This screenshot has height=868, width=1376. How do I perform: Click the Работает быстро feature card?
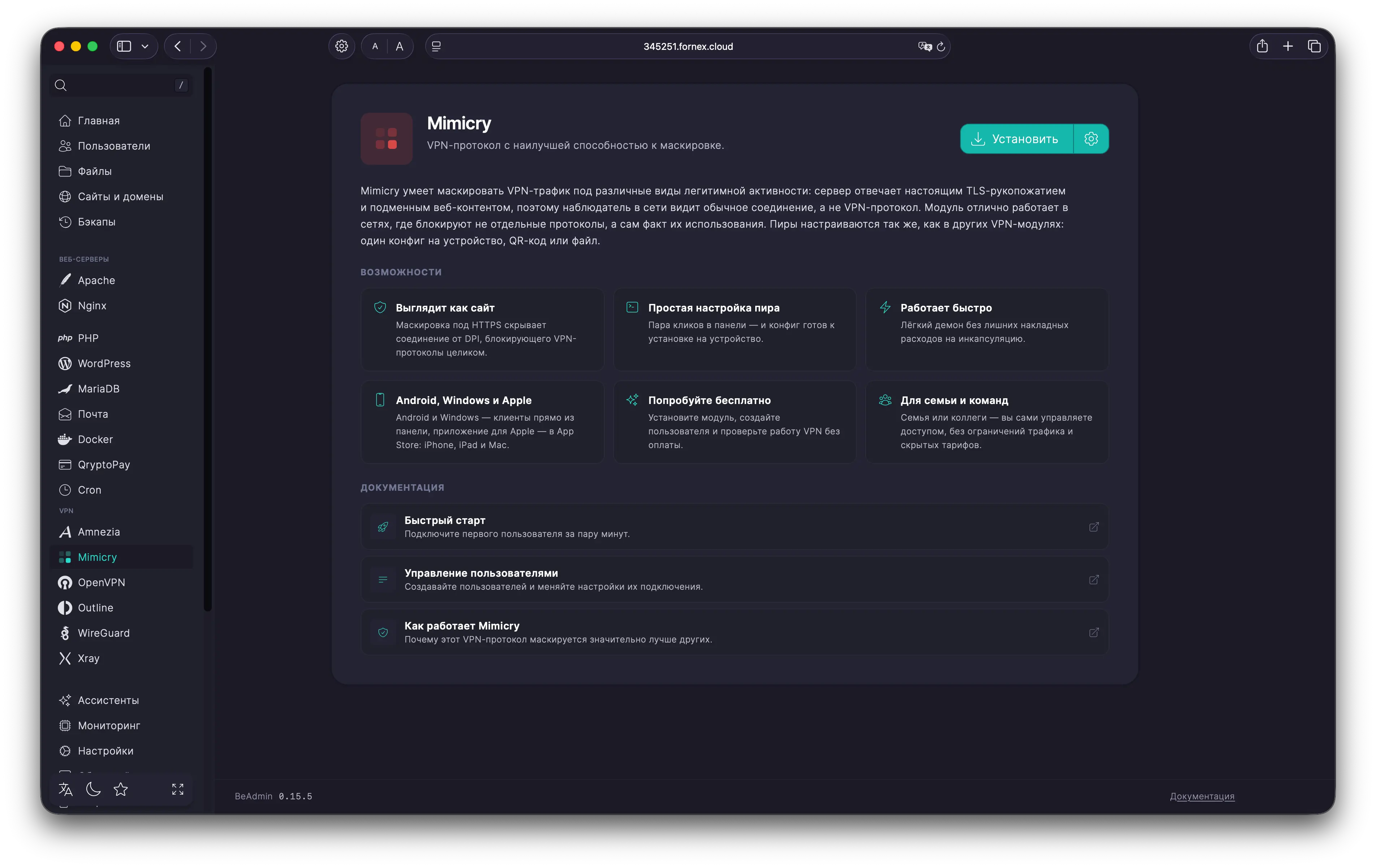987,330
